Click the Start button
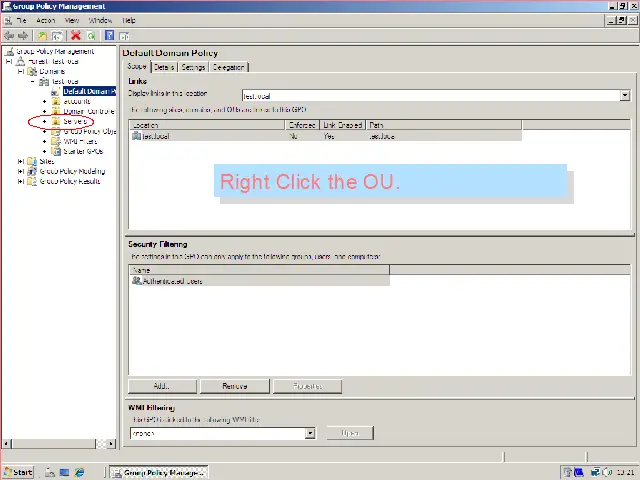The image size is (640, 480). pyautogui.click(x=18, y=472)
